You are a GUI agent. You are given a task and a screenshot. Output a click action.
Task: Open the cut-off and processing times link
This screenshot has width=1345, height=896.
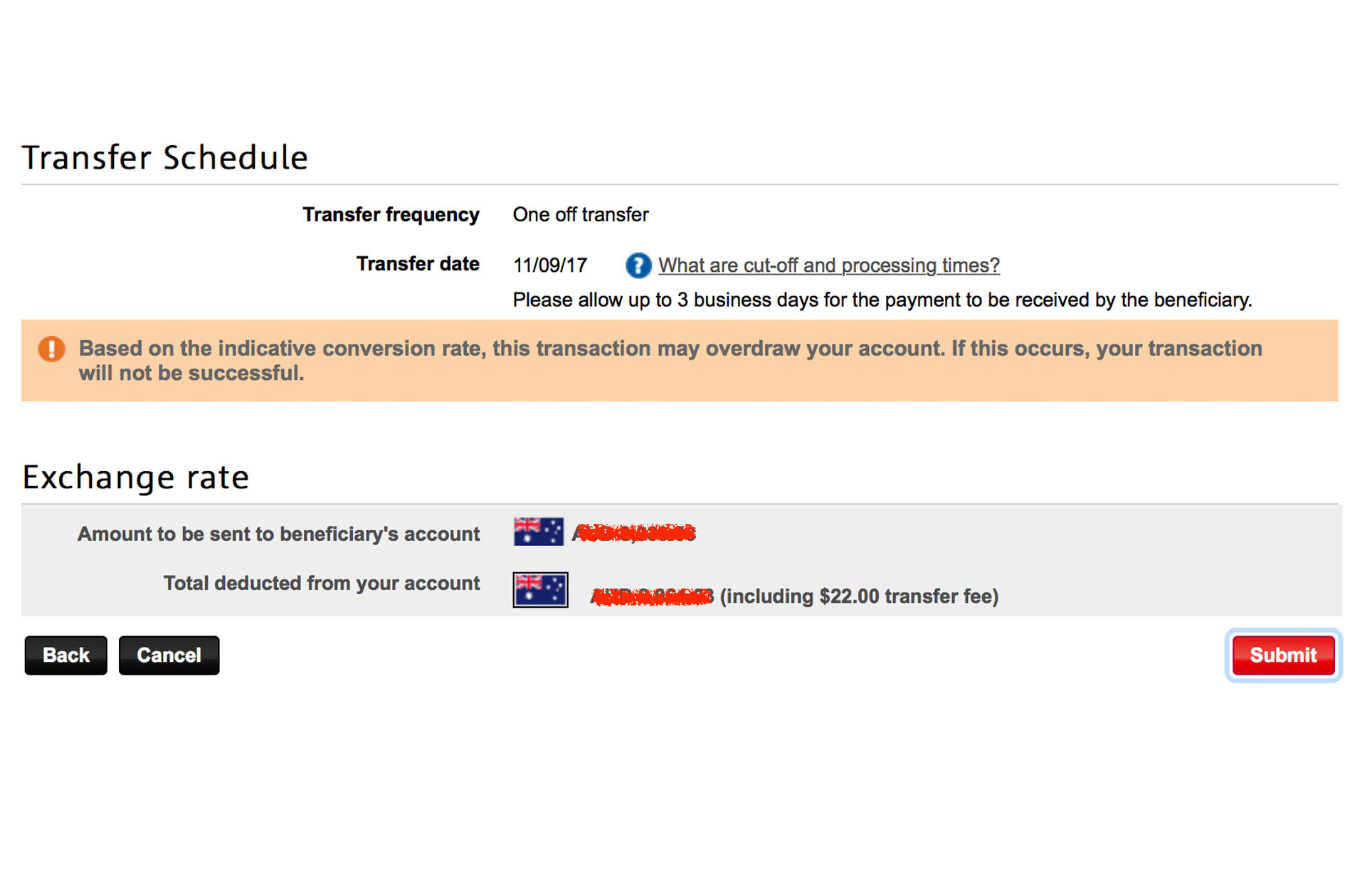click(828, 265)
